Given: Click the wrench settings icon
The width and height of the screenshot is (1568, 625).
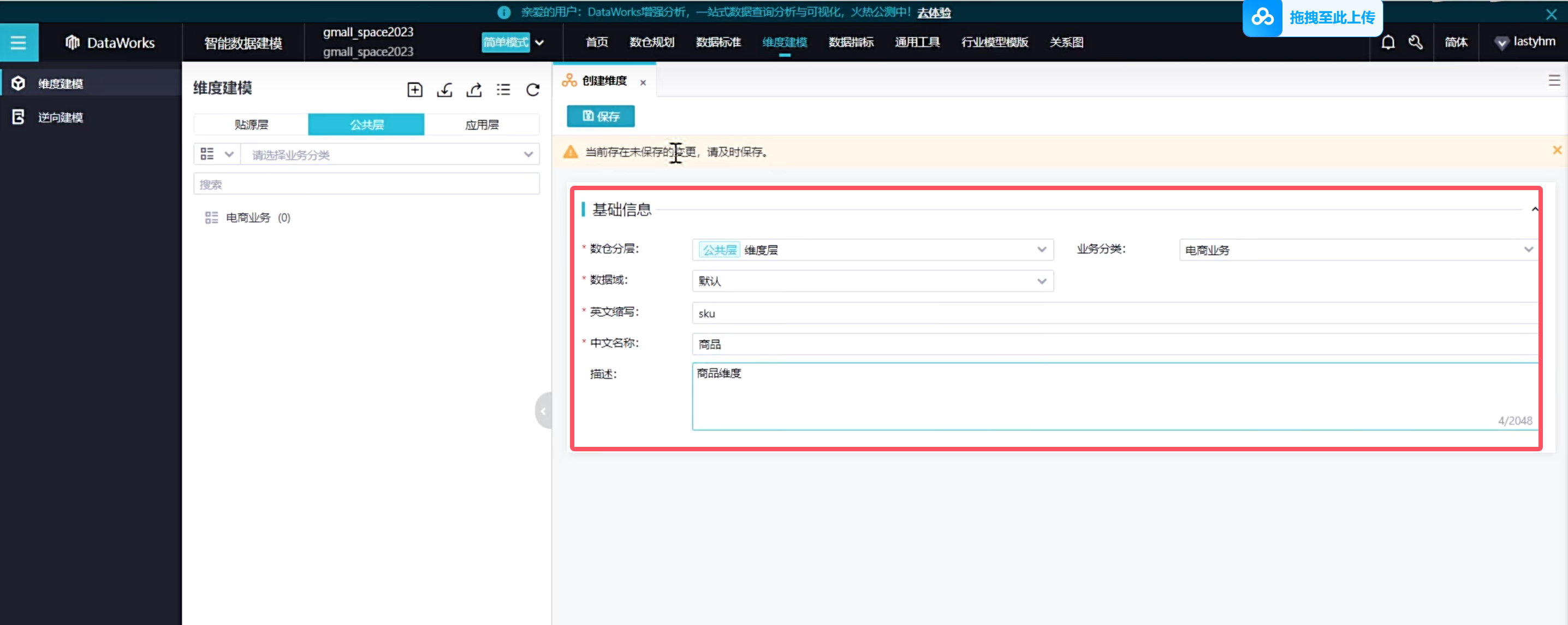Looking at the screenshot, I should (x=1415, y=42).
